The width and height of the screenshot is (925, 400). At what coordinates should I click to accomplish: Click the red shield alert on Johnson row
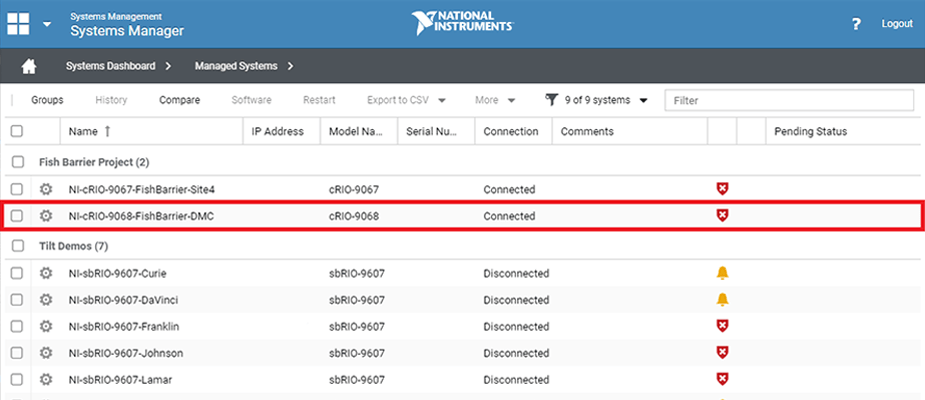click(722, 352)
